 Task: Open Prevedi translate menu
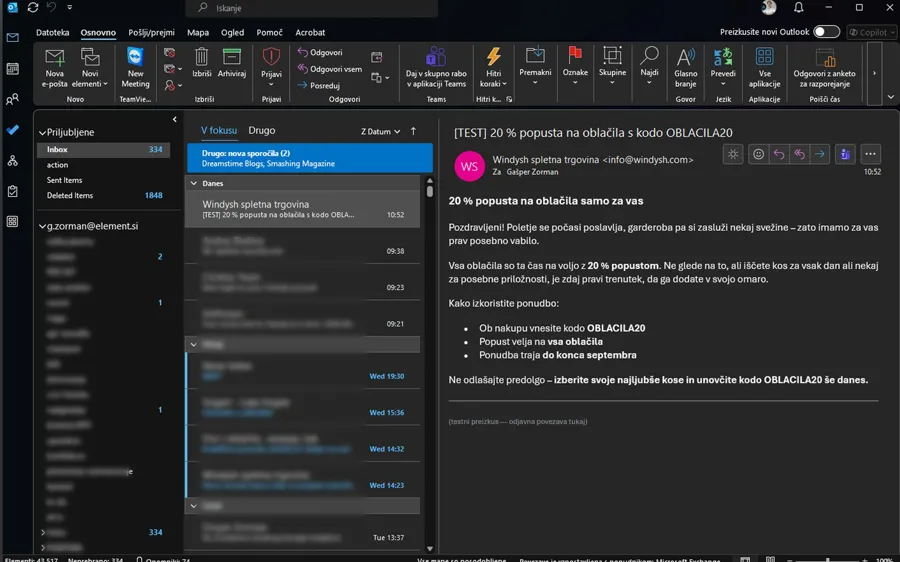723,68
